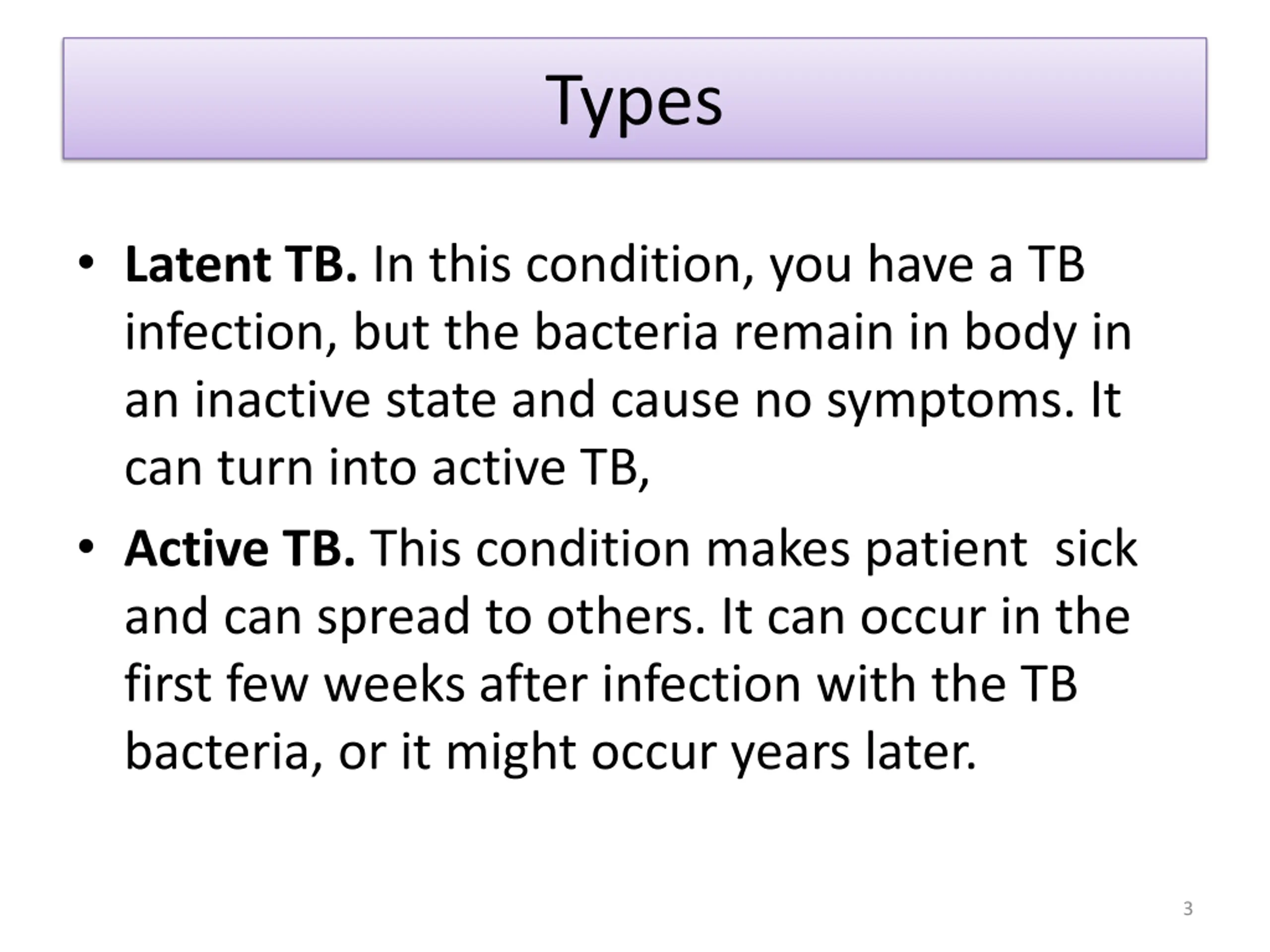
Task: Select the purple title banner background
Action: pos(635,98)
